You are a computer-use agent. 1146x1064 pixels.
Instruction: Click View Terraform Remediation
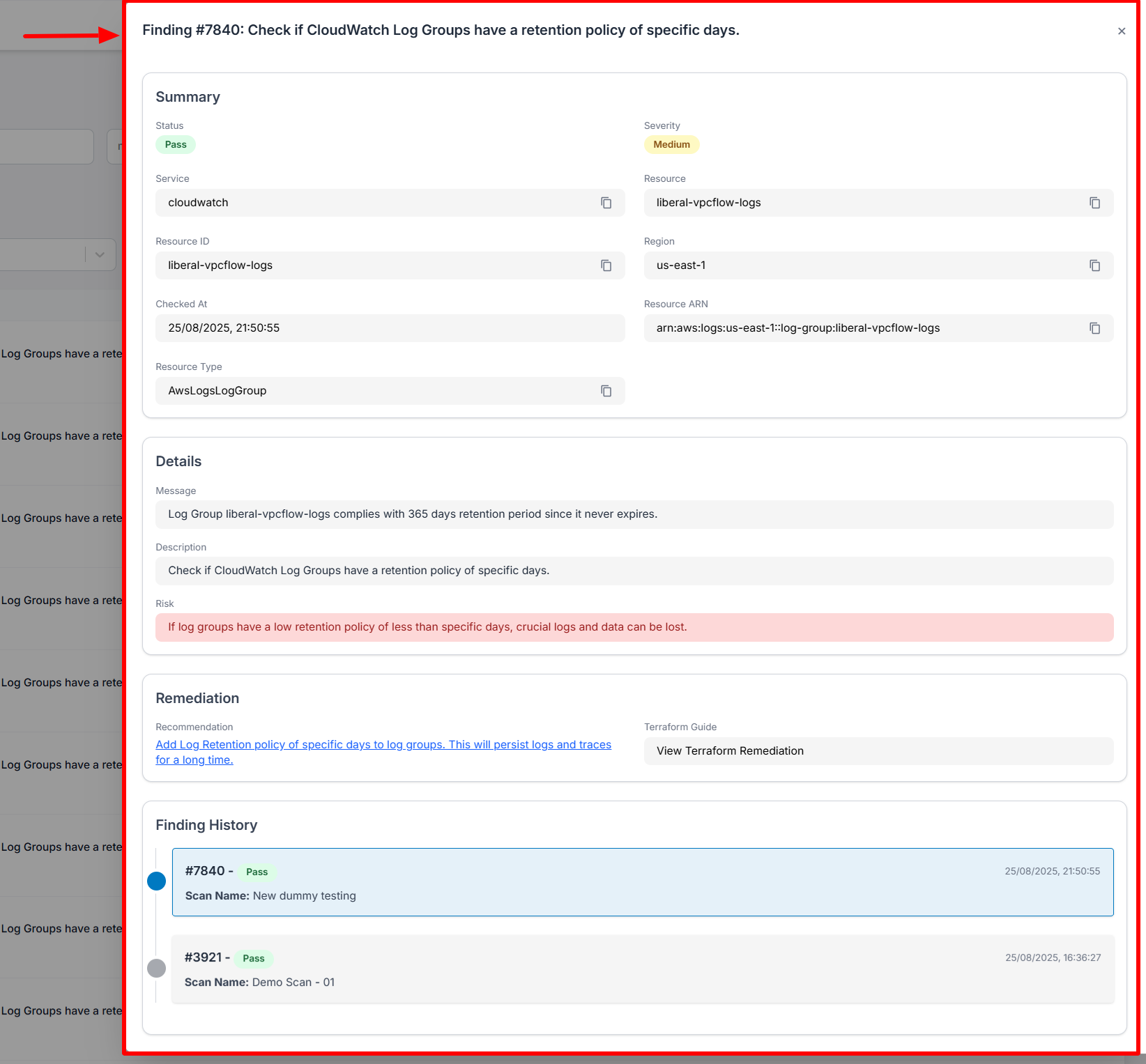coord(730,751)
